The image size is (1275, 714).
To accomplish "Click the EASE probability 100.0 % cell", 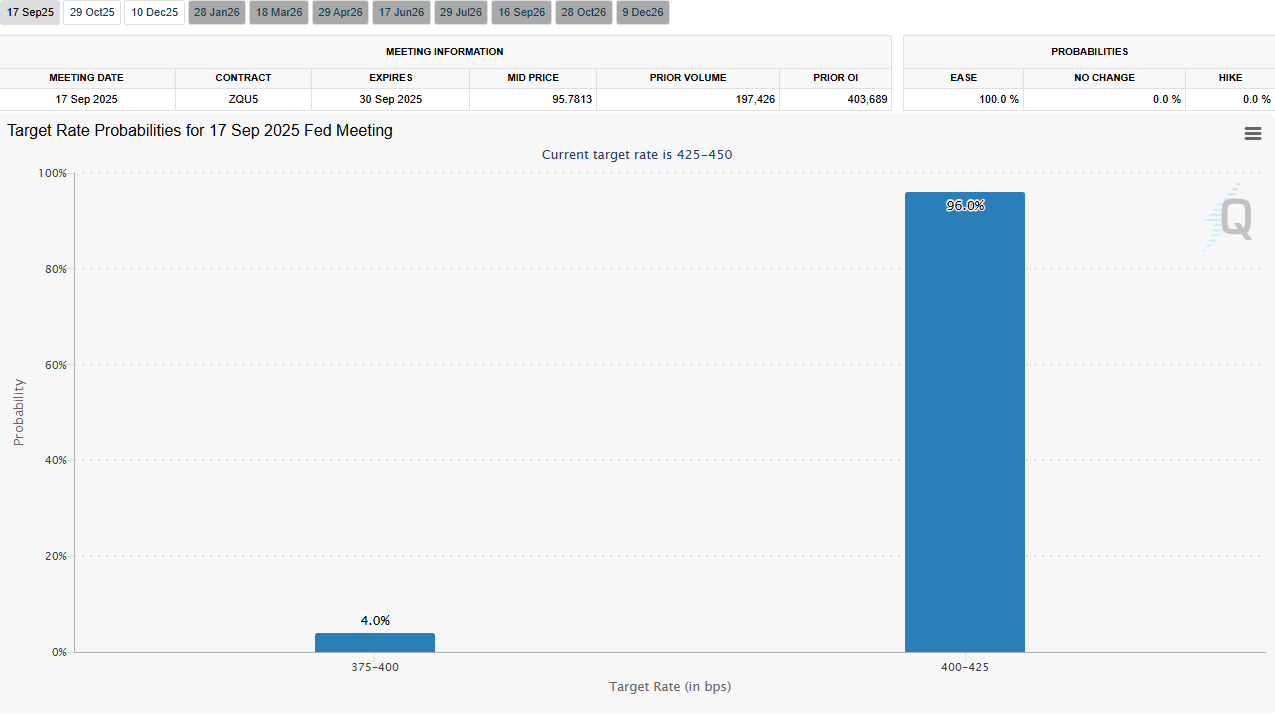I will pyautogui.click(x=998, y=99).
